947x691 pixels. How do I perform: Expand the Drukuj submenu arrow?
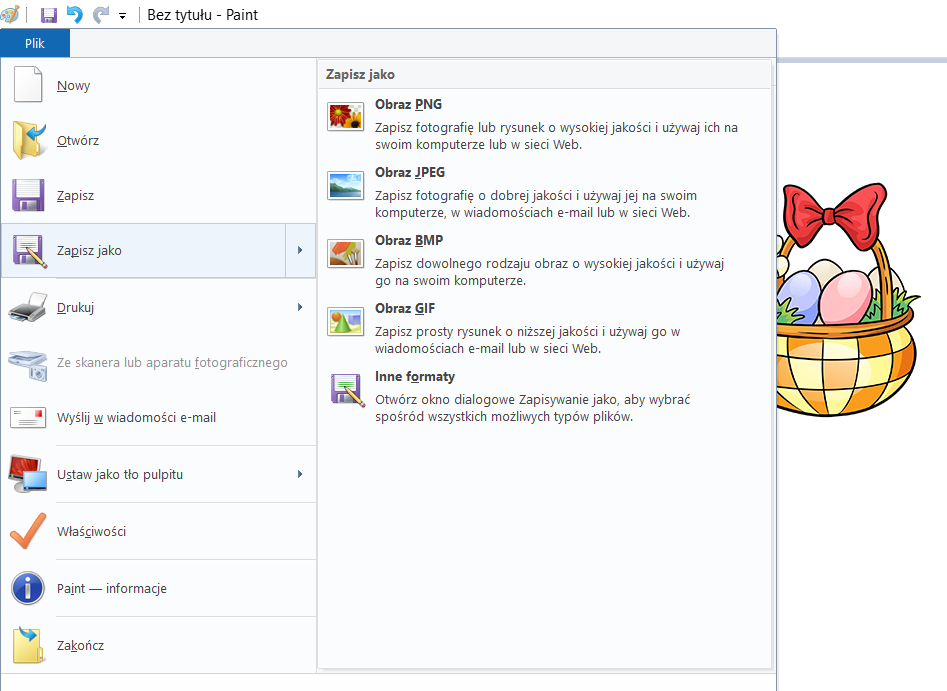coord(300,307)
